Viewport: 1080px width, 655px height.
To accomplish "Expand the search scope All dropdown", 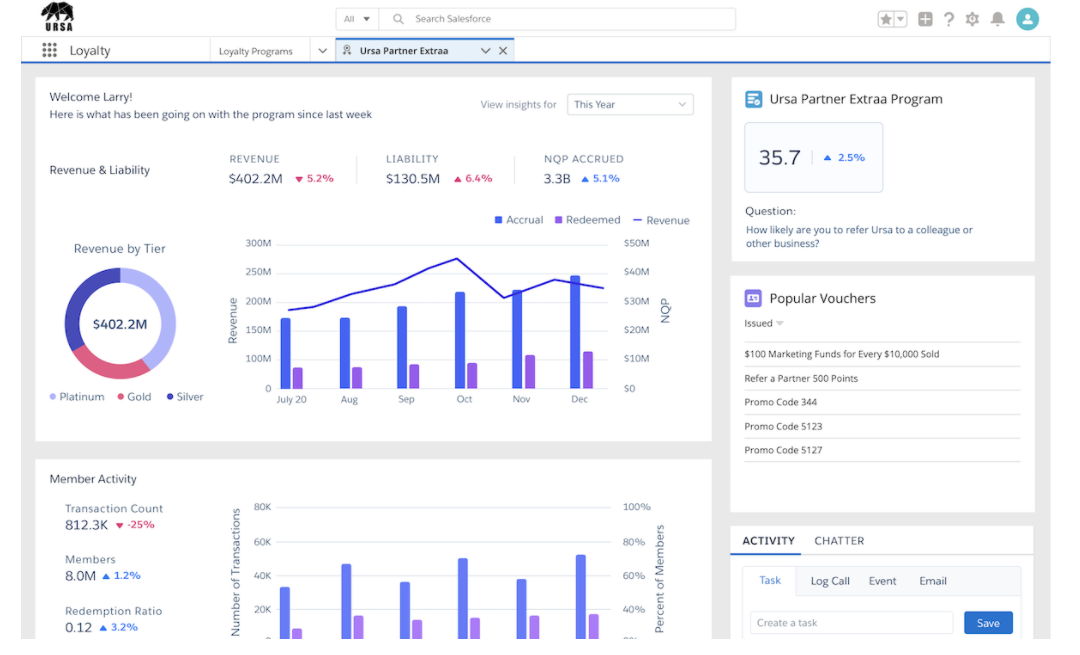I will pyautogui.click(x=357, y=19).
